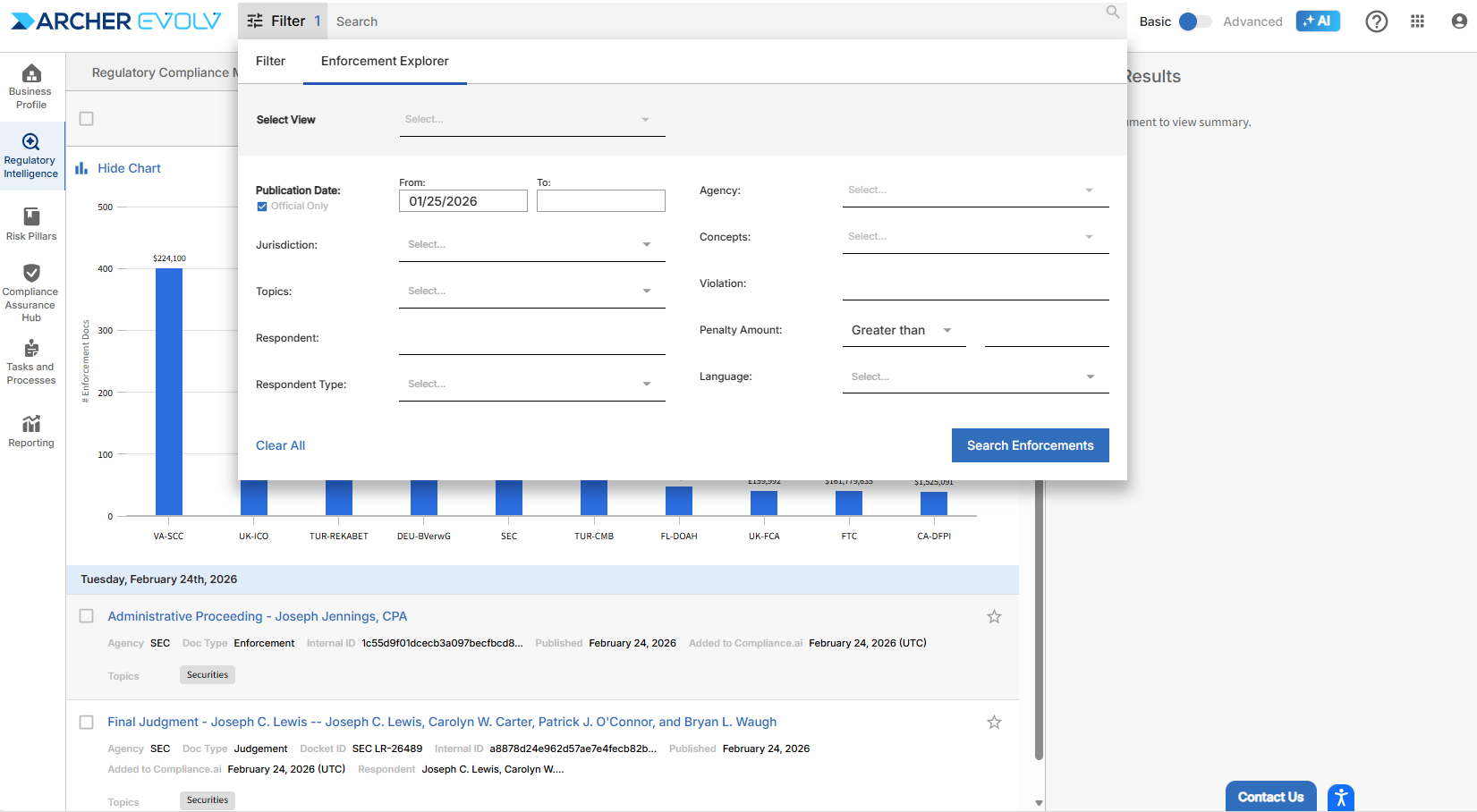Open the apps grid menu
Screen dimensions: 1477x812
point(1417,21)
